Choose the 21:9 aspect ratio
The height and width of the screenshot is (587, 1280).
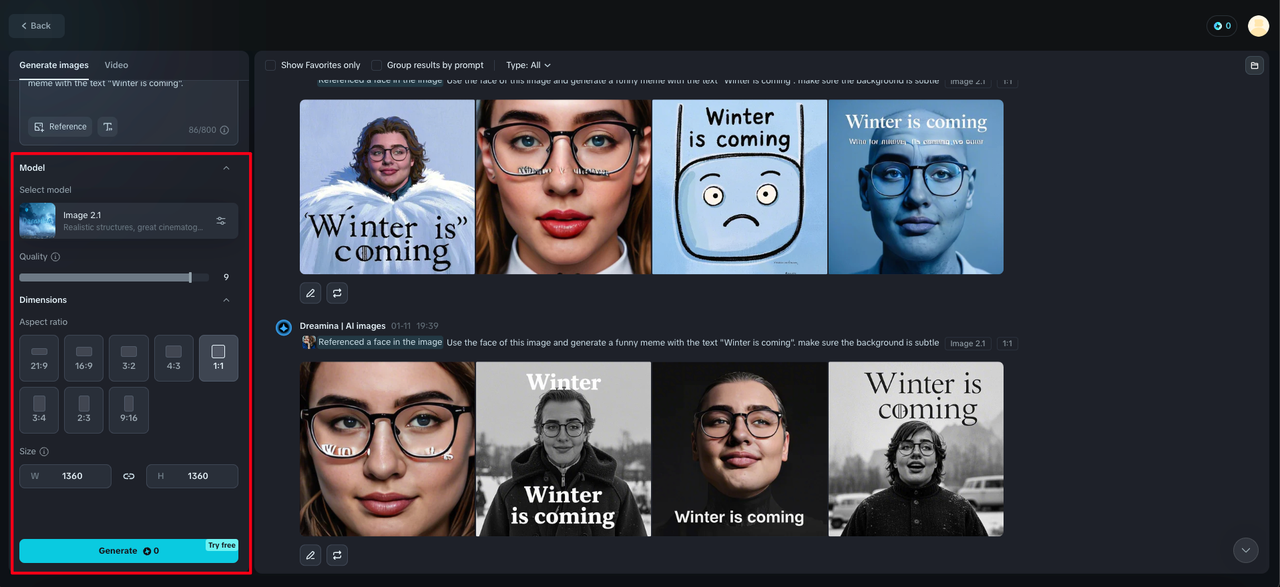pyautogui.click(x=39, y=358)
